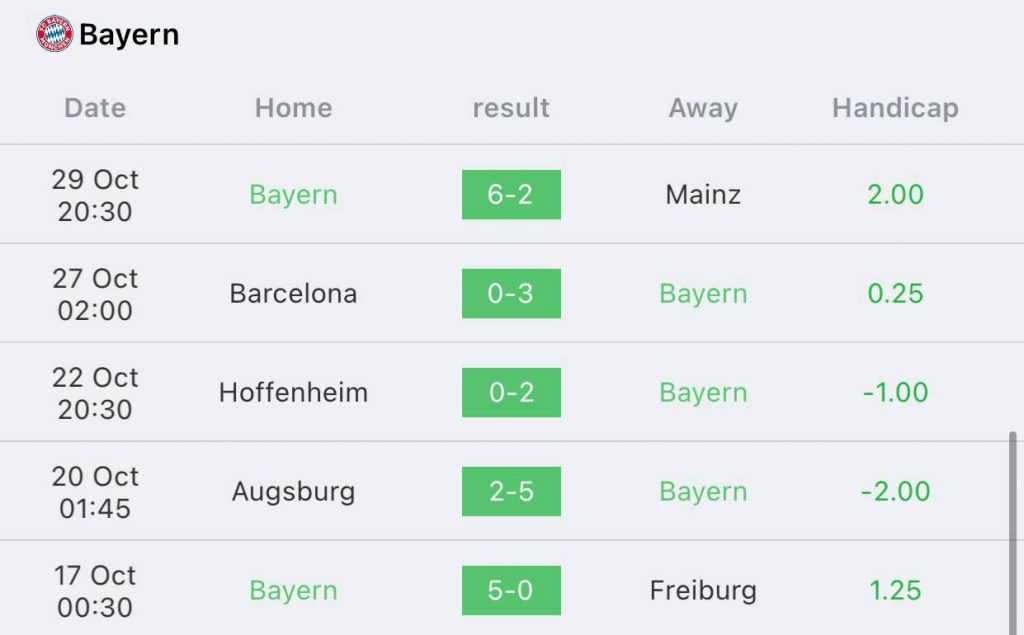Viewport: 1024px width, 635px height.
Task: Select the Date column header
Action: coord(95,108)
